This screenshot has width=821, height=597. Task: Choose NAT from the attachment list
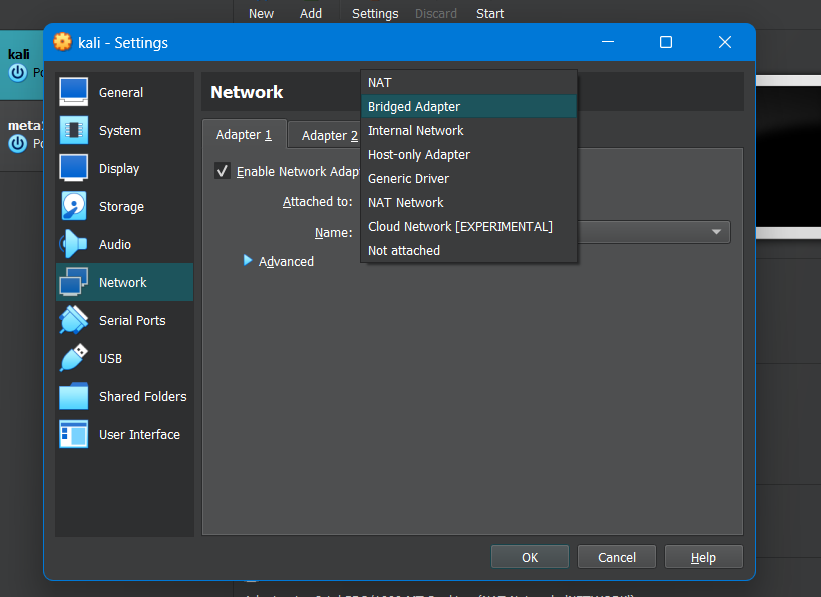(469, 83)
